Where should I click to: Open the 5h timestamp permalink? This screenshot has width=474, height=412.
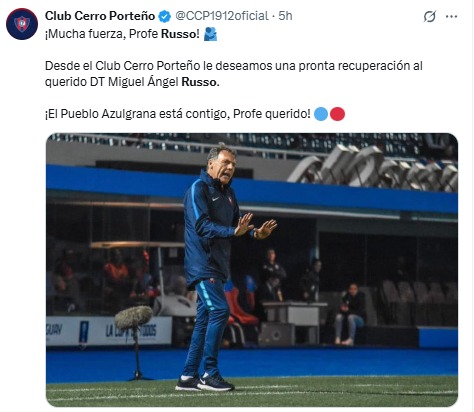pyautogui.click(x=285, y=16)
